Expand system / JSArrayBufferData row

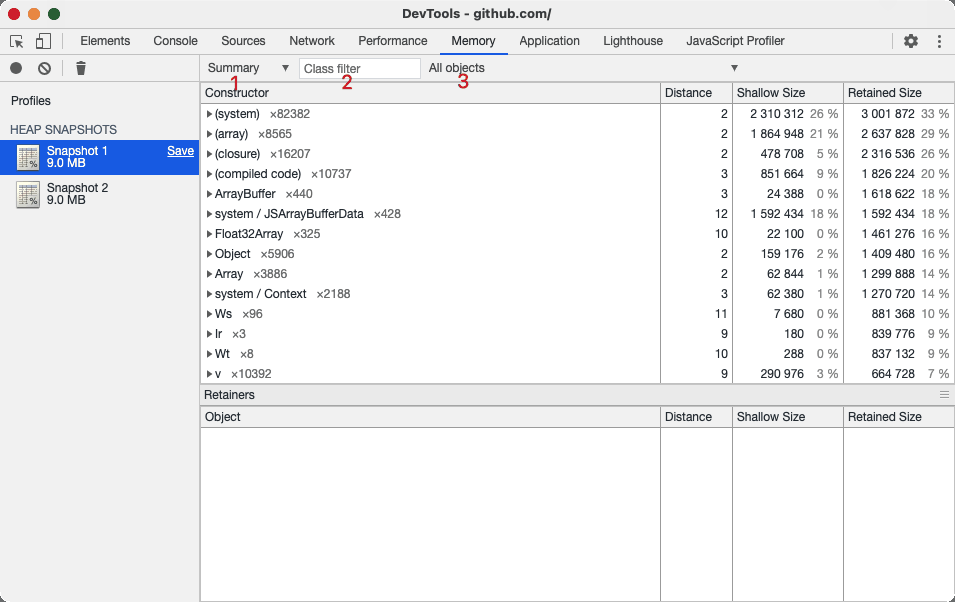[x=210, y=214]
